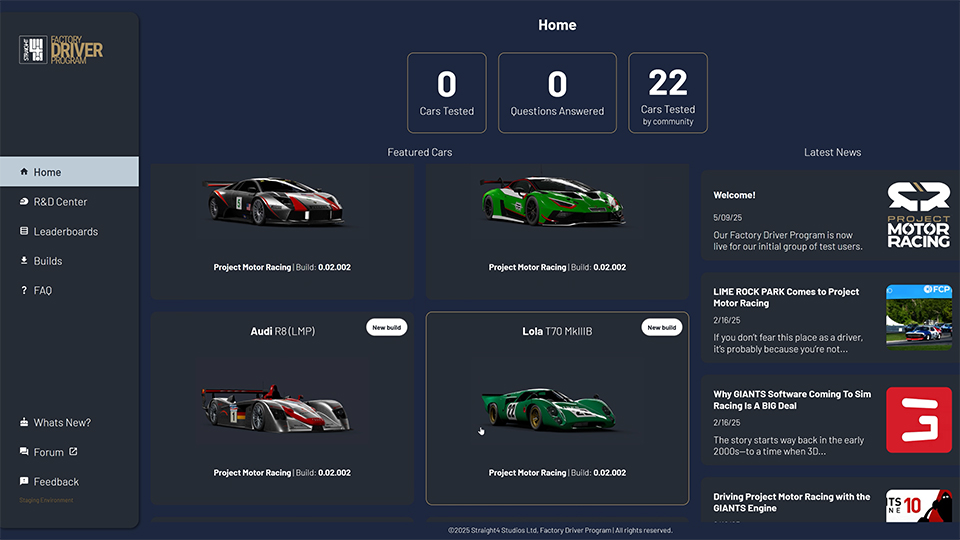The height and width of the screenshot is (540, 960).
Task: Click the TS NE 10 news thumbnail
Action: tap(919, 506)
